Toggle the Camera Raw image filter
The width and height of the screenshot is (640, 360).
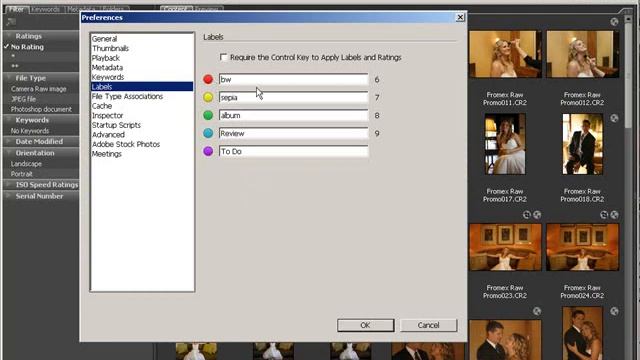[38, 89]
